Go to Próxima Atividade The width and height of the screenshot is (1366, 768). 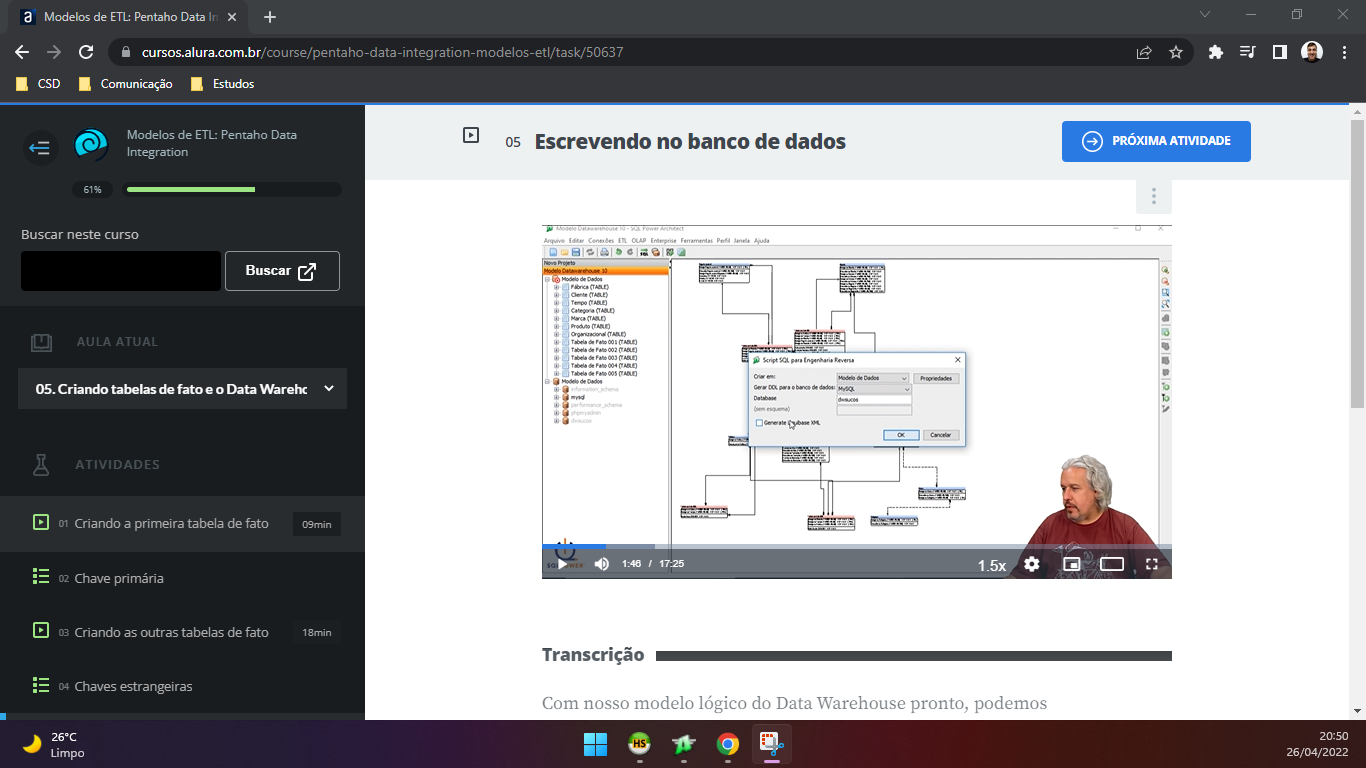pyautogui.click(x=1156, y=141)
